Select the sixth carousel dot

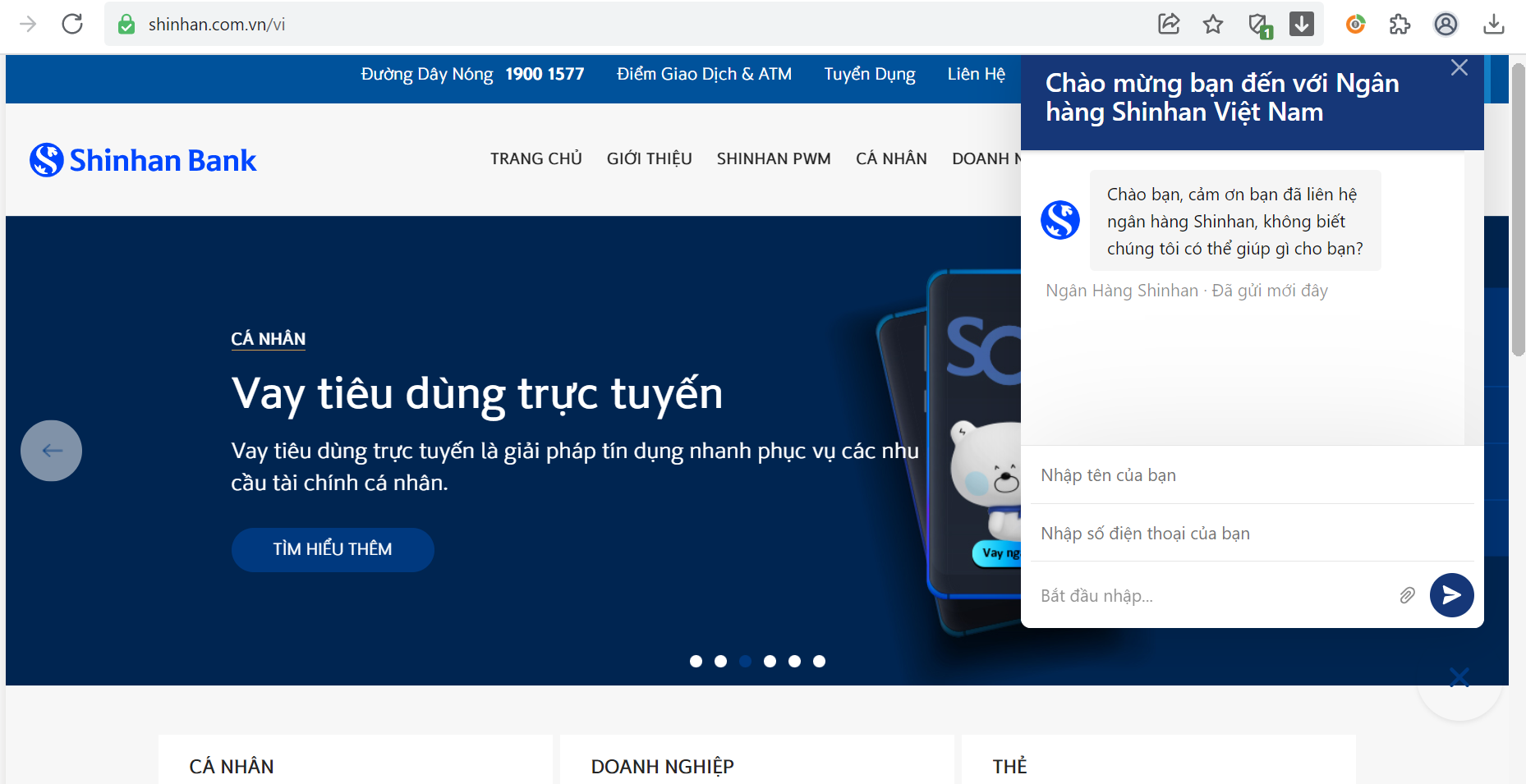(x=819, y=661)
